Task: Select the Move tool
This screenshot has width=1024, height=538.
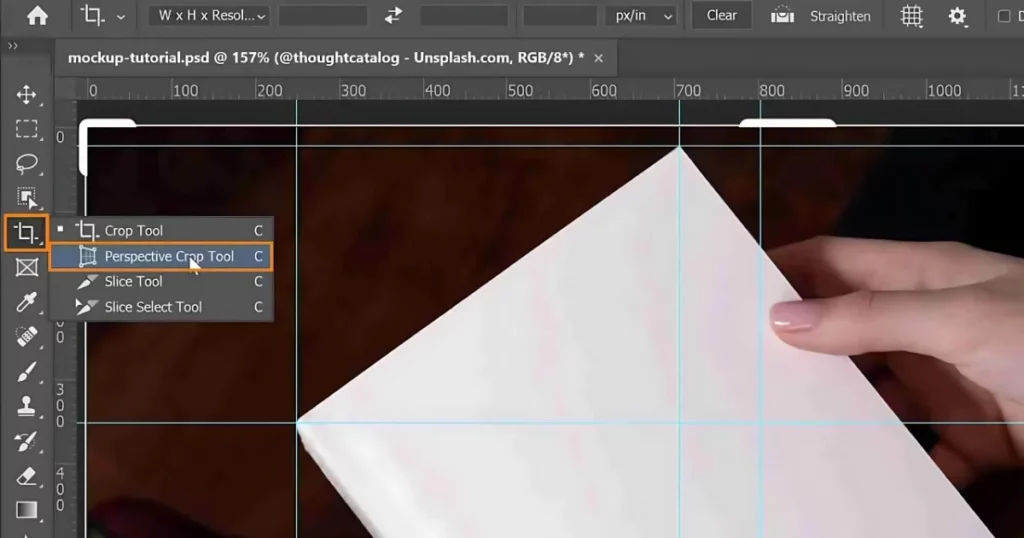Action: tap(26, 95)
